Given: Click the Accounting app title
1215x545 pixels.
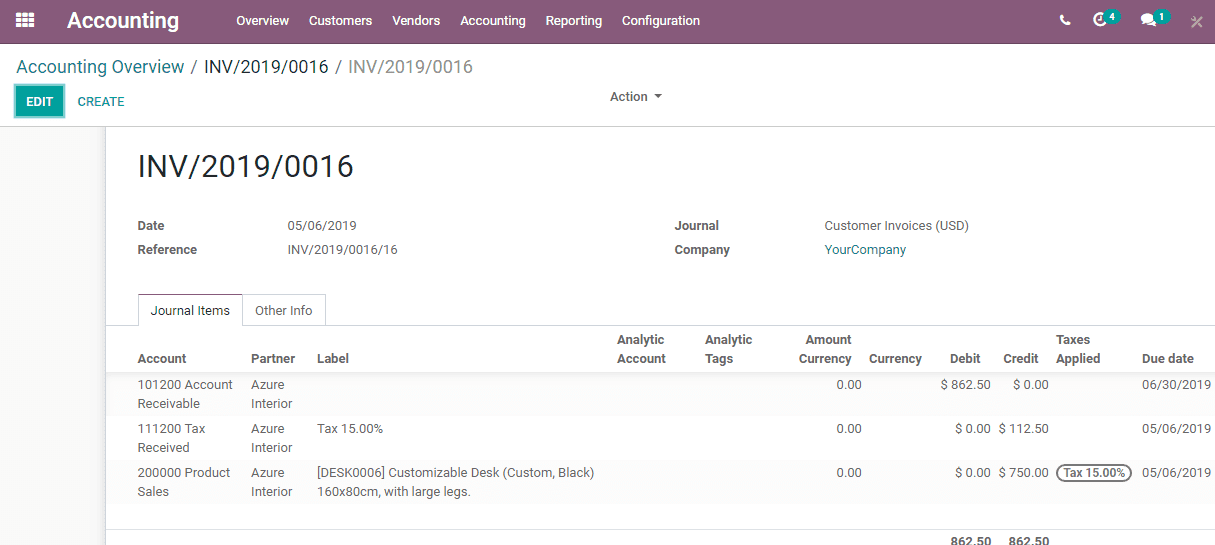Looking at the screenshot, I should (123, 20).
